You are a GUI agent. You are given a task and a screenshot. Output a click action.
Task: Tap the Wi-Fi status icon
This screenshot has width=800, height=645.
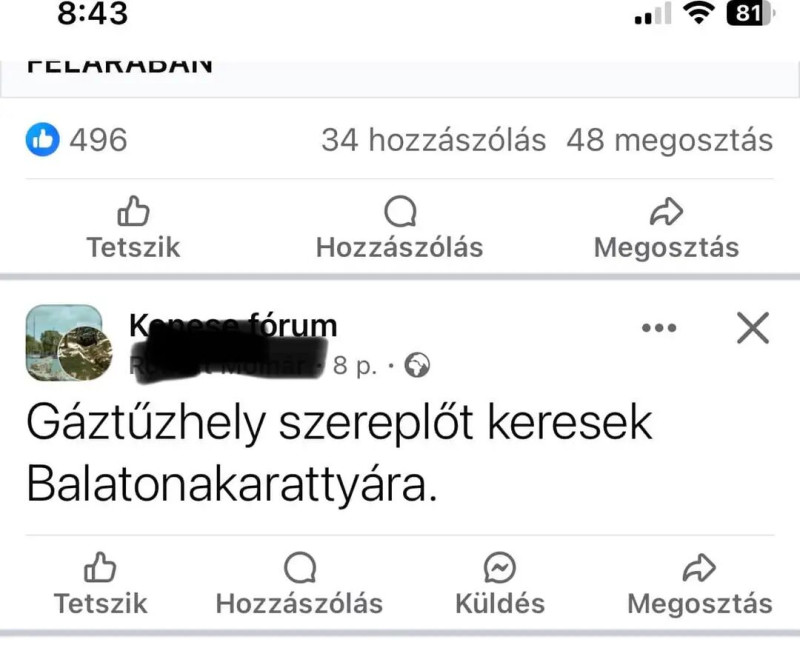(x=700, y=13)
